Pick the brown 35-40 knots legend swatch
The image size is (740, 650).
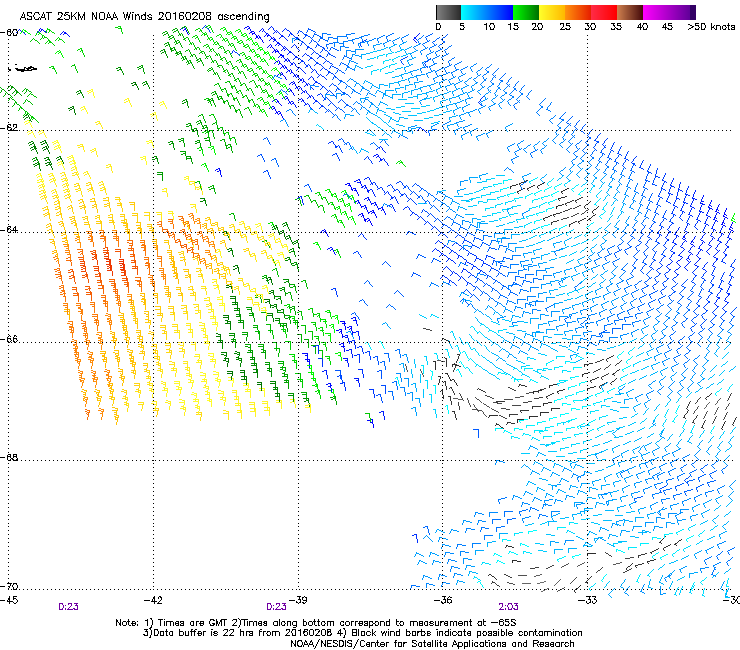tap(630, 12)
